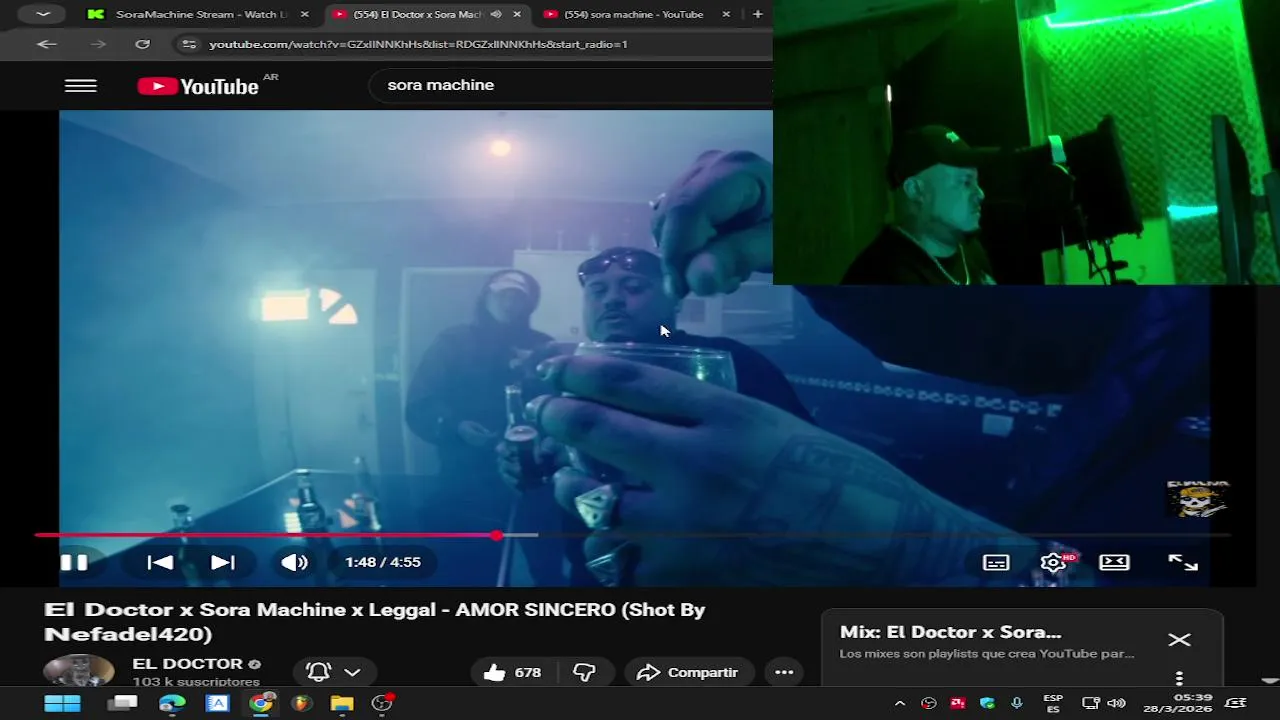Open the YouTube hamburger guide menu
Screen dimensions: 1280x720
[81, 86]
